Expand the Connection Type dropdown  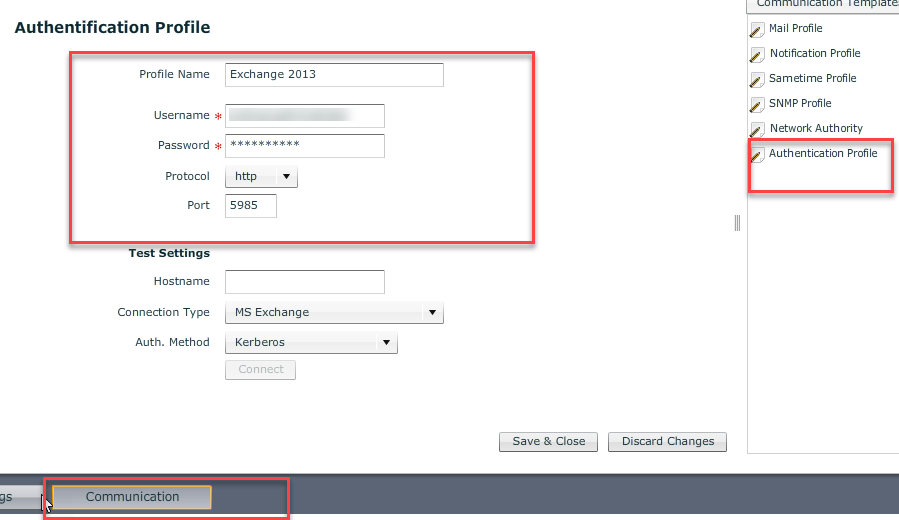(x=334, y=313)
